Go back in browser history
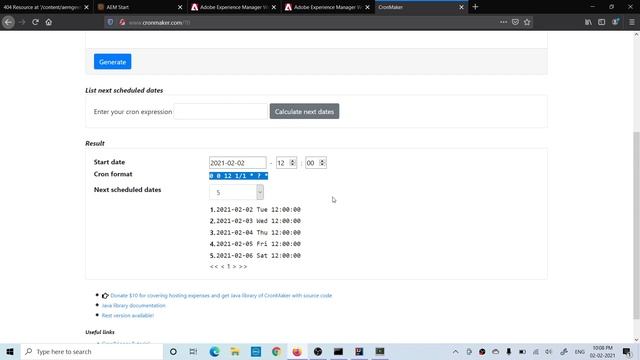640x360 pixels. pos(8,22)
